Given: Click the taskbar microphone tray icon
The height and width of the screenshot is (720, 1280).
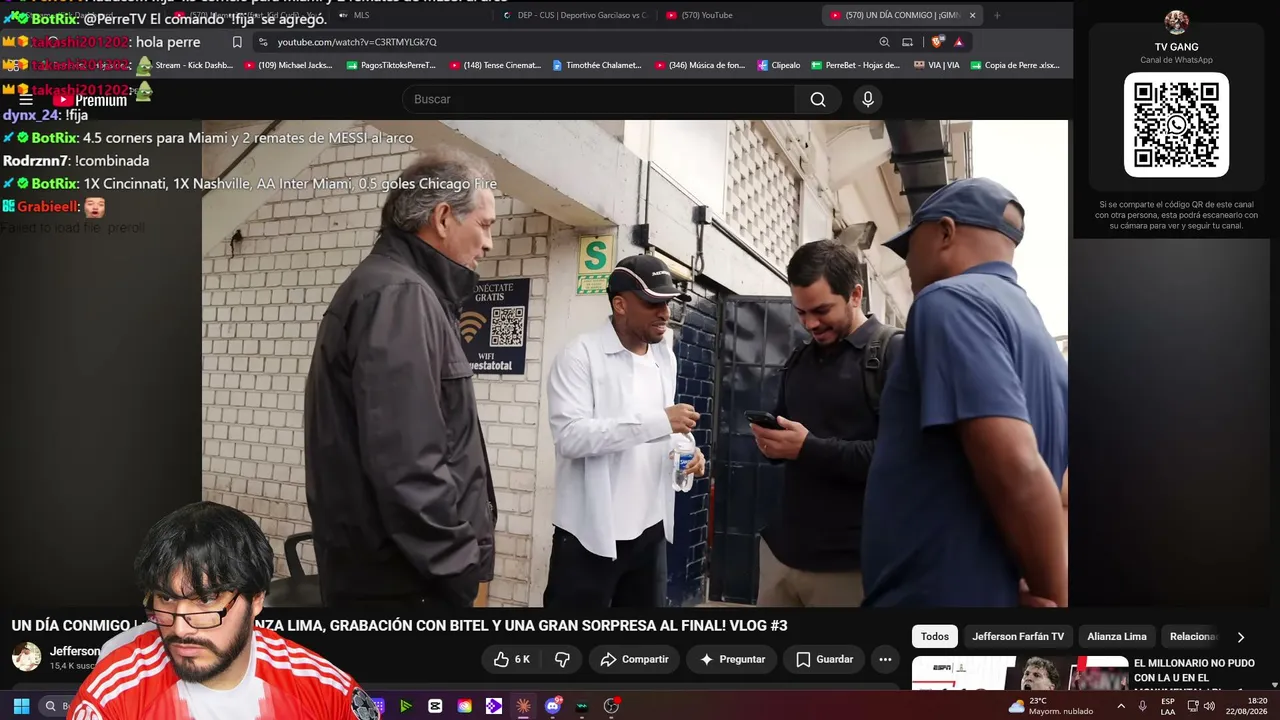Looking at the screenshot, I should click(1143, 706).
